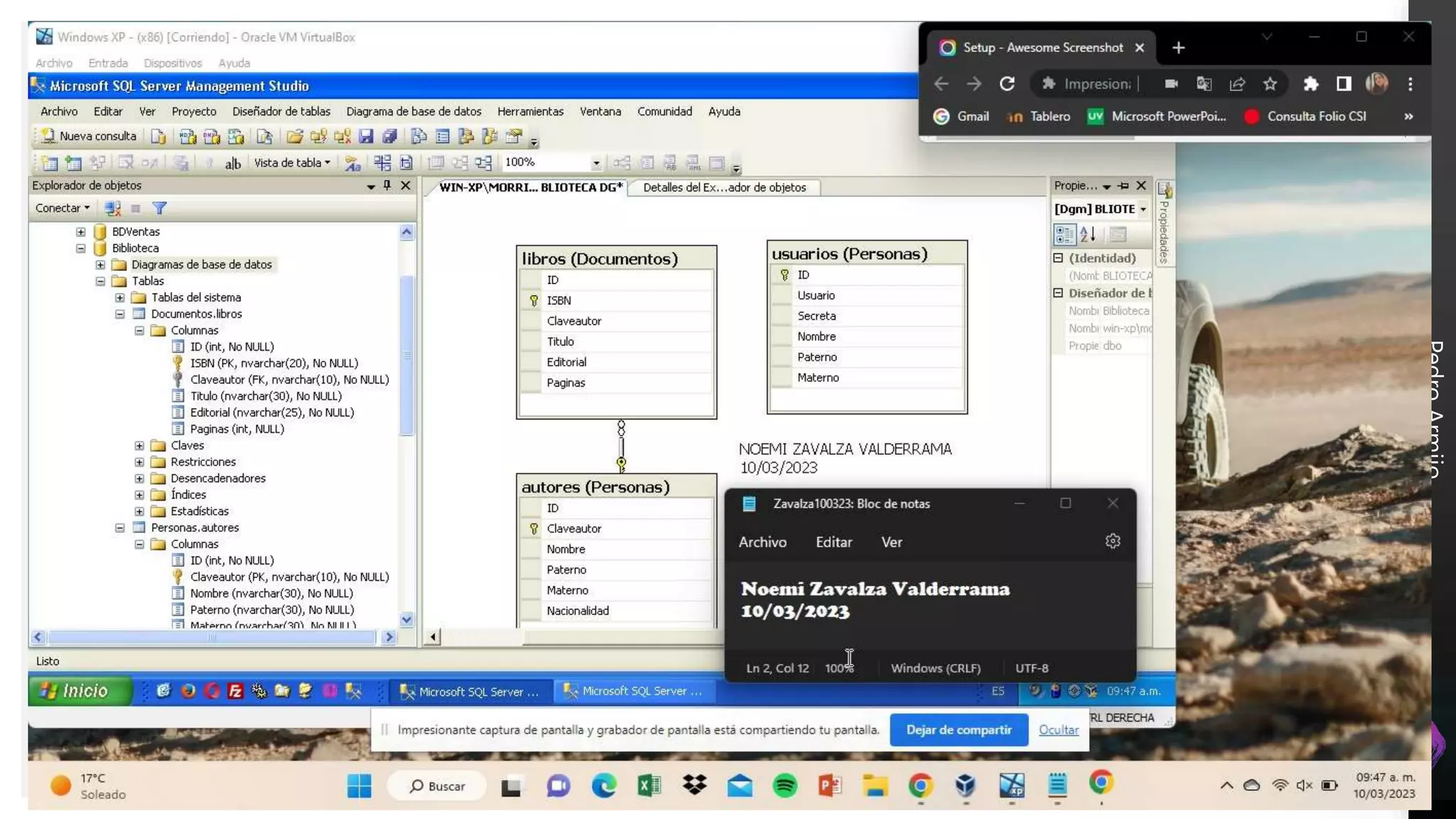This screenshot has height=819, width=1456.
Task: Click the alphabetical sort icon in Properties
Action: tap(1087, 234)
